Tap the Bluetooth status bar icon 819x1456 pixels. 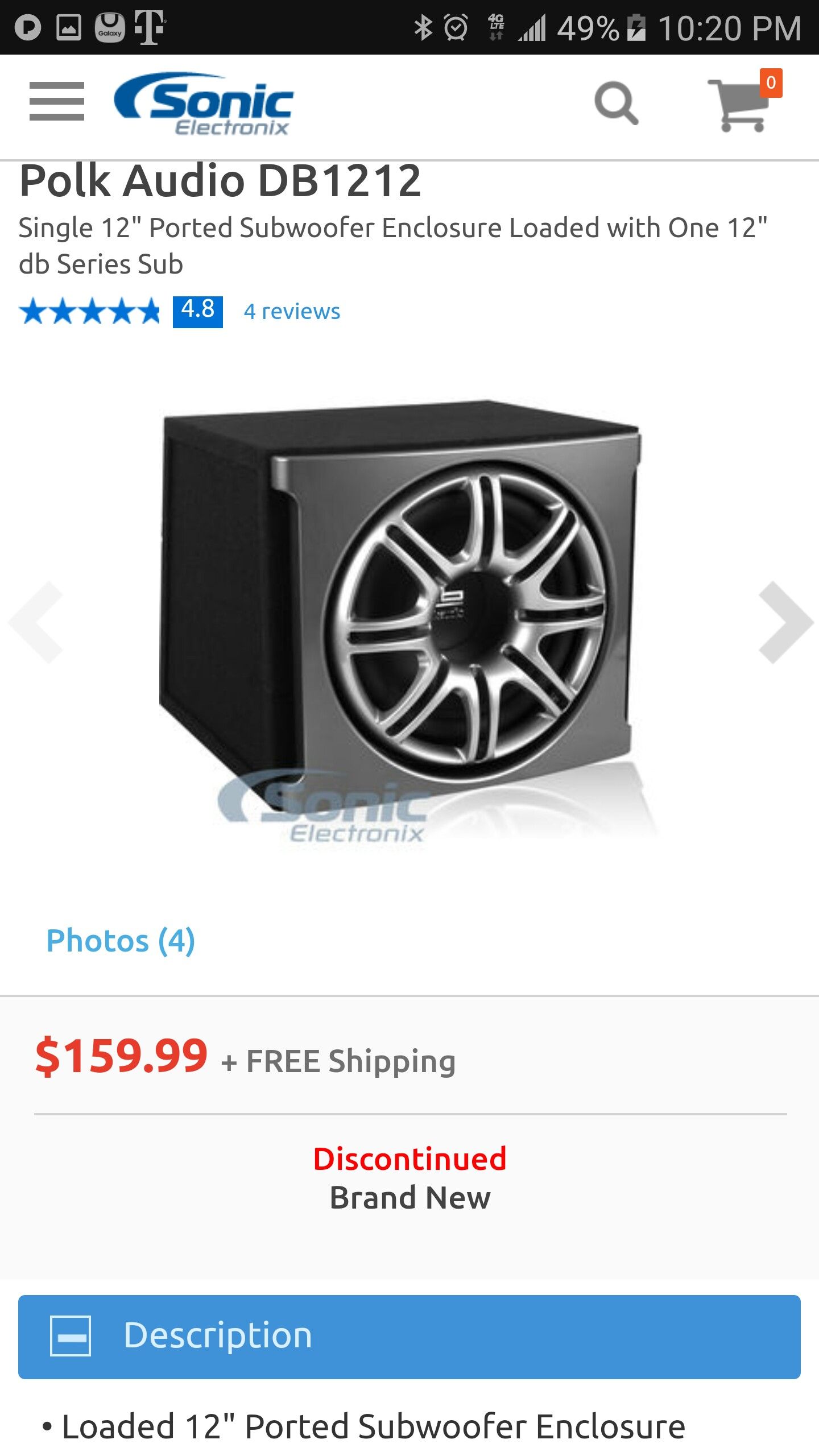tap(423, 27)
